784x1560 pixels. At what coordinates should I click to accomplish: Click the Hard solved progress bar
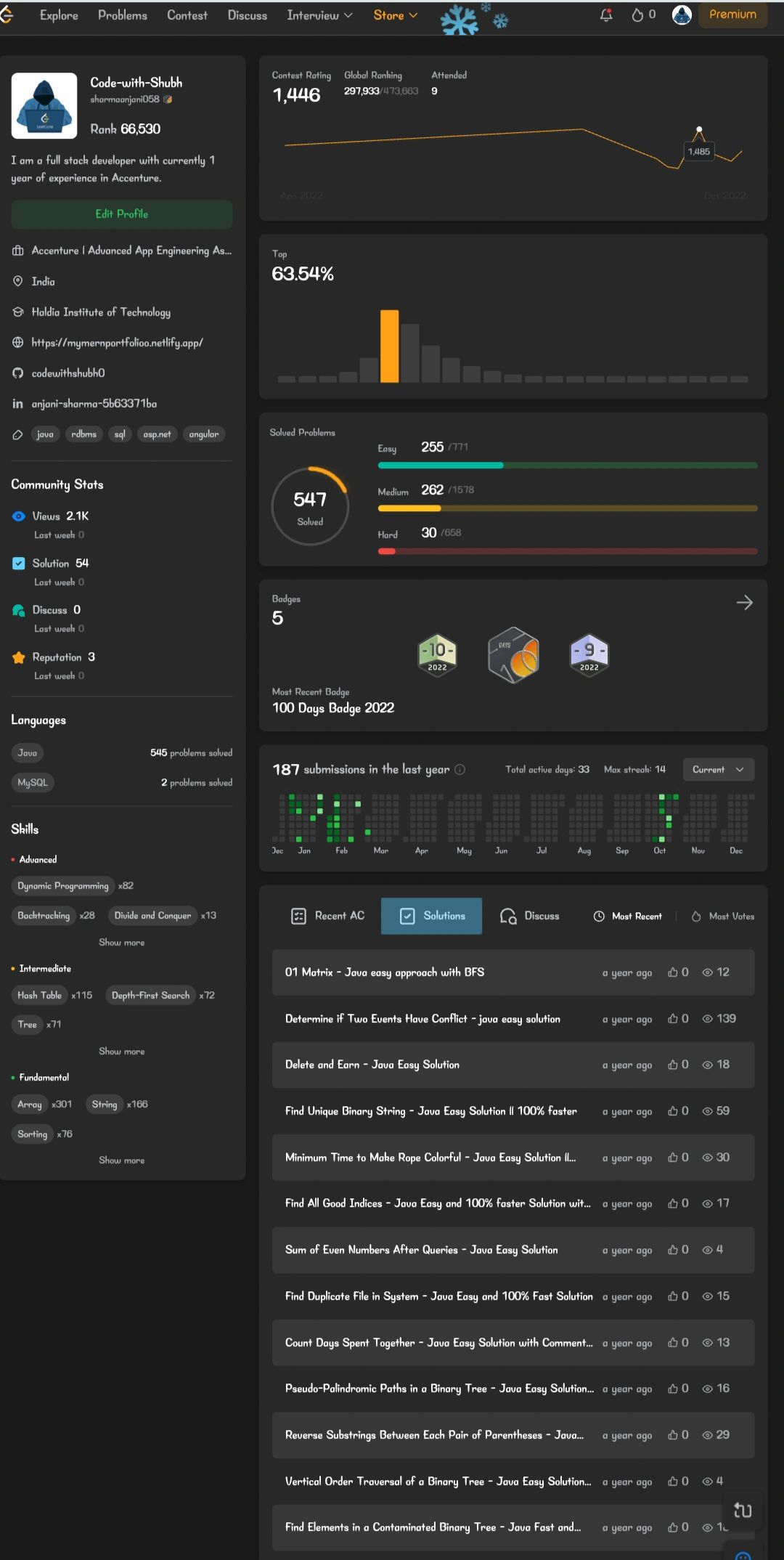point(568,551)
